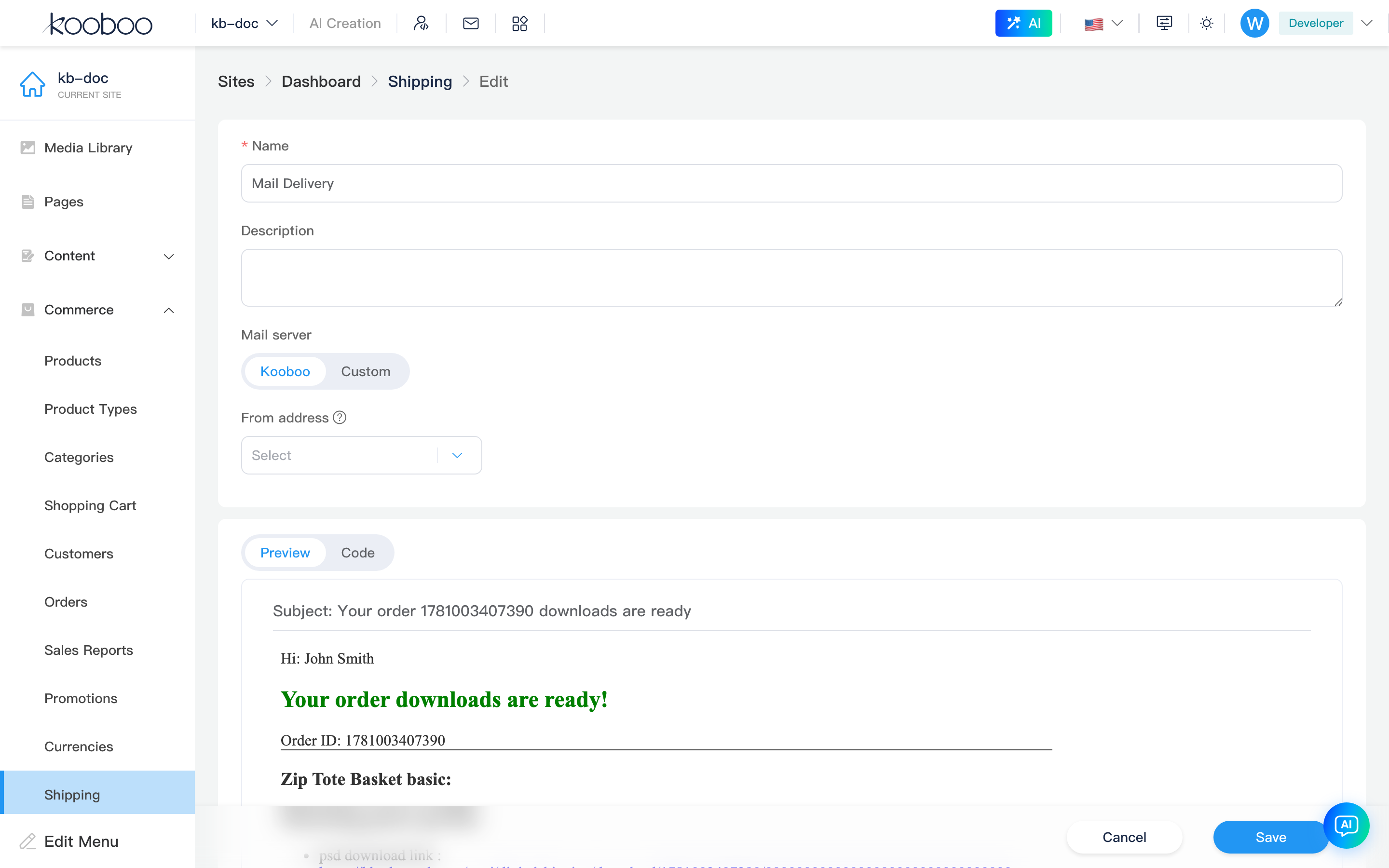This screenshot has height=868, width=1389.
Task: Open Sales Reports
Action: tap(88, 651)
